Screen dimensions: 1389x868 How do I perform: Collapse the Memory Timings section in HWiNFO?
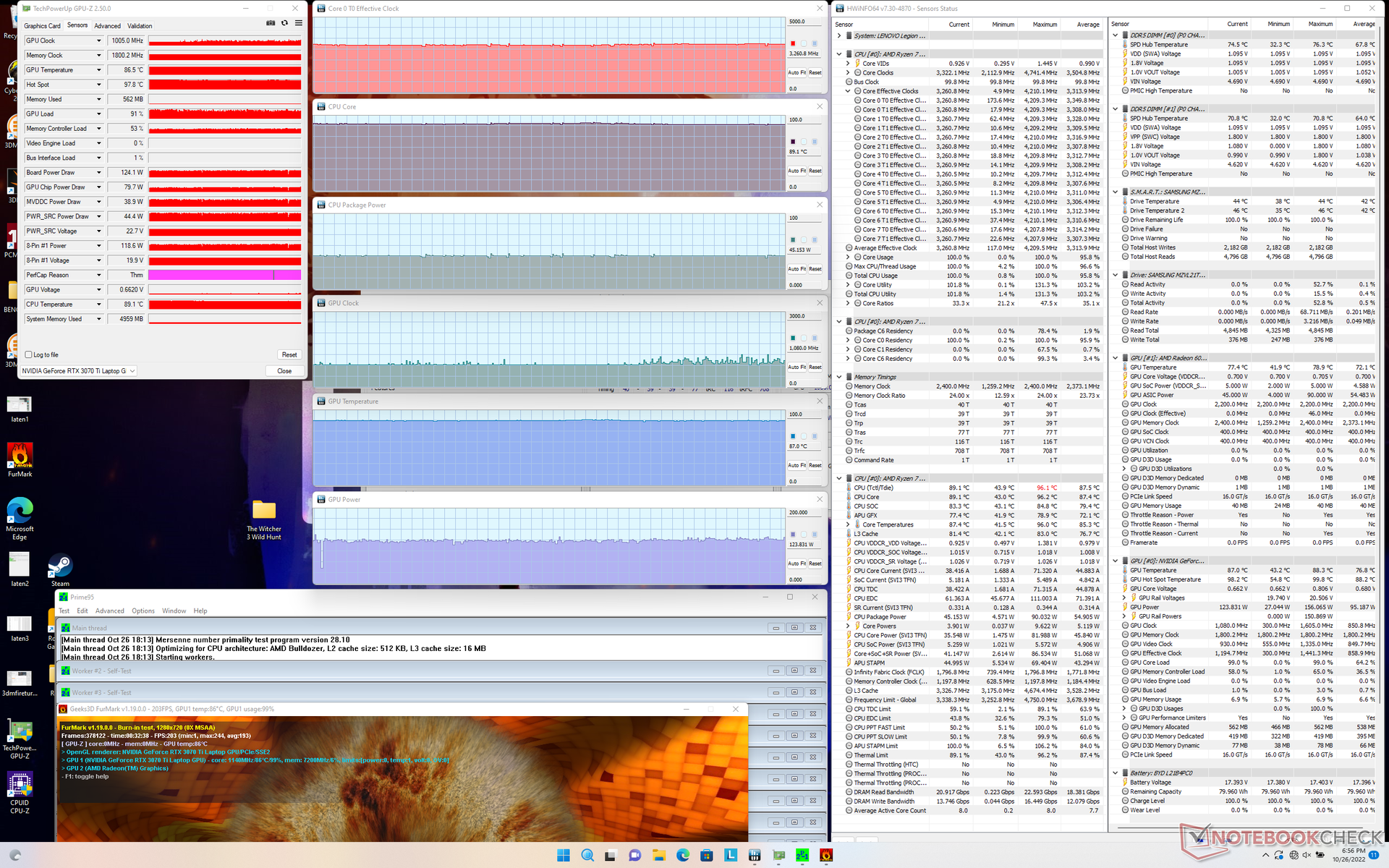click(839, 377)
